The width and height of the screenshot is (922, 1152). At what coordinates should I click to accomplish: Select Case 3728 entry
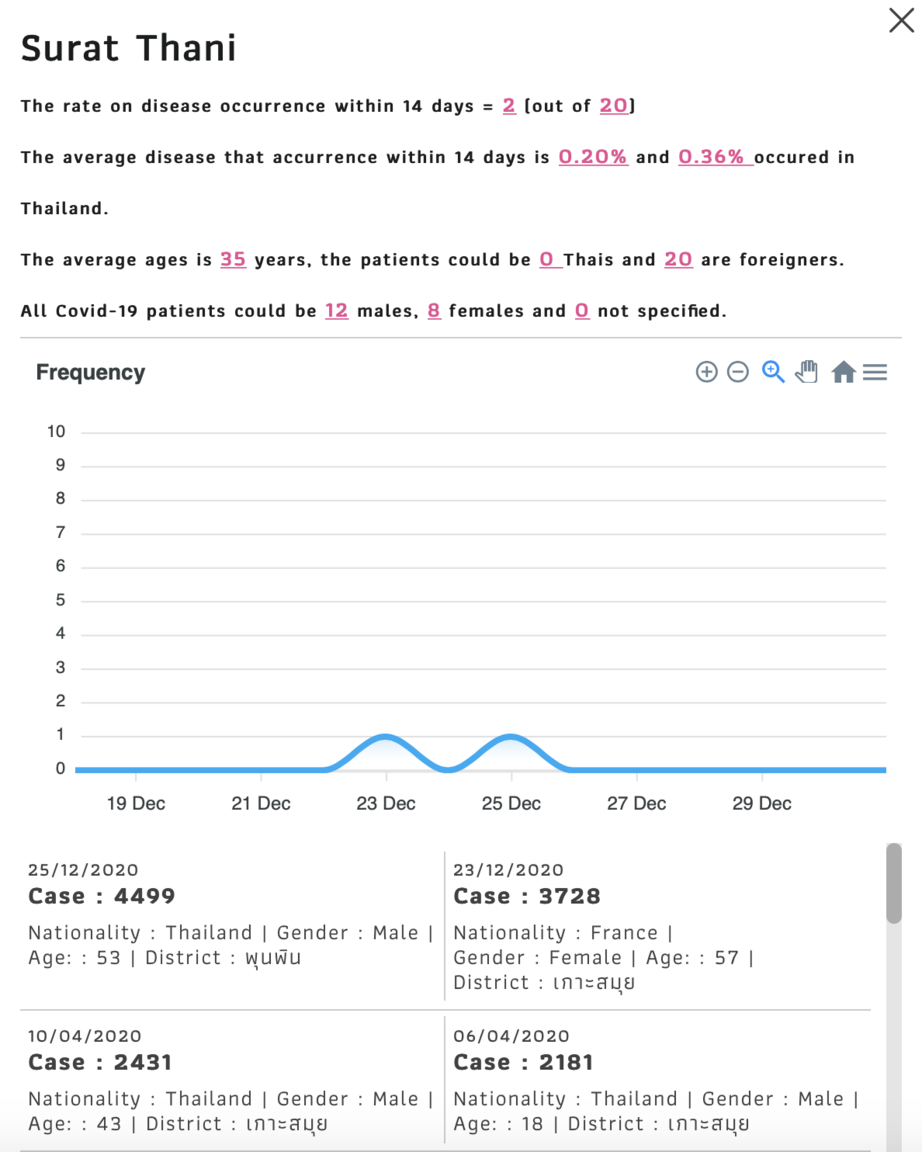pos(658,926)
